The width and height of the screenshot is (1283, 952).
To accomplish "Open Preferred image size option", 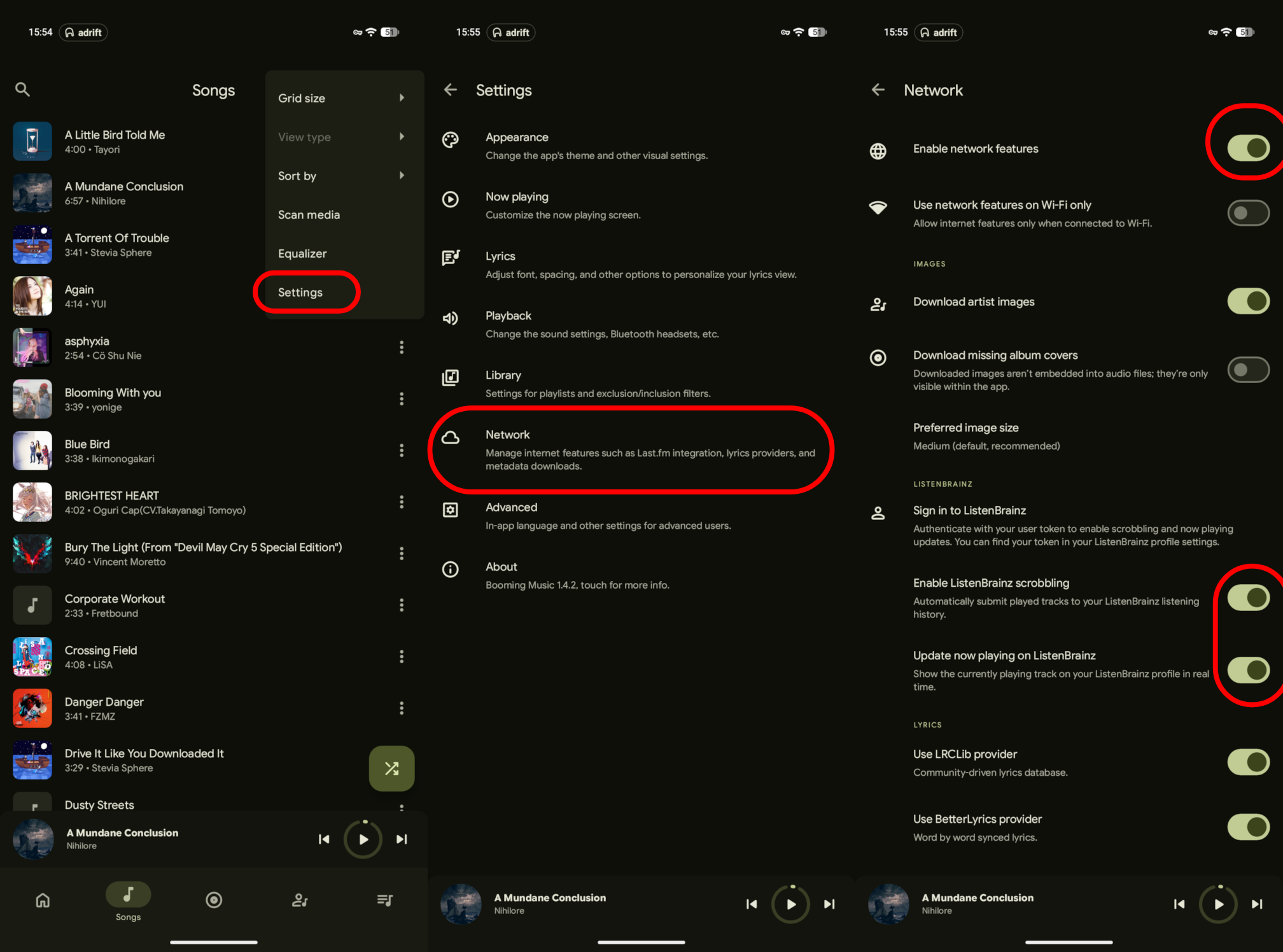I will [1069, 437].
